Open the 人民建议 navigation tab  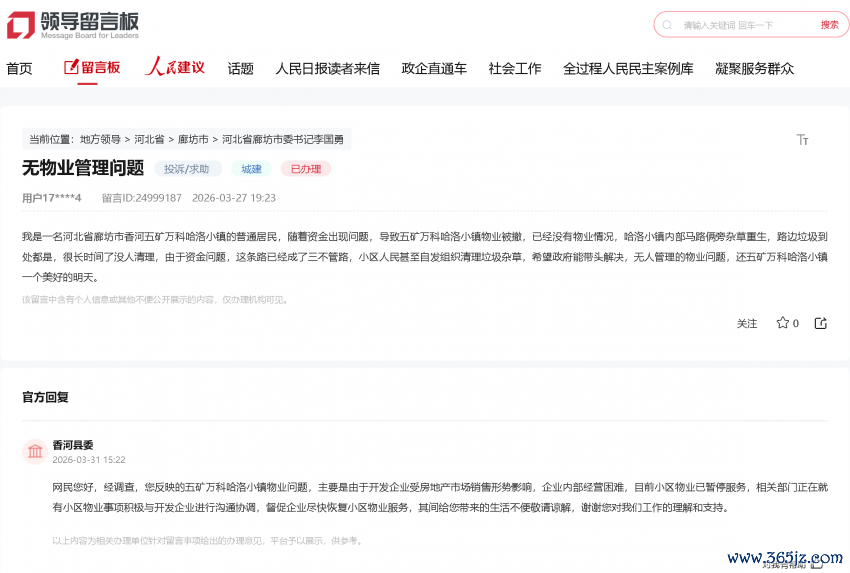(x=175, y=68)
